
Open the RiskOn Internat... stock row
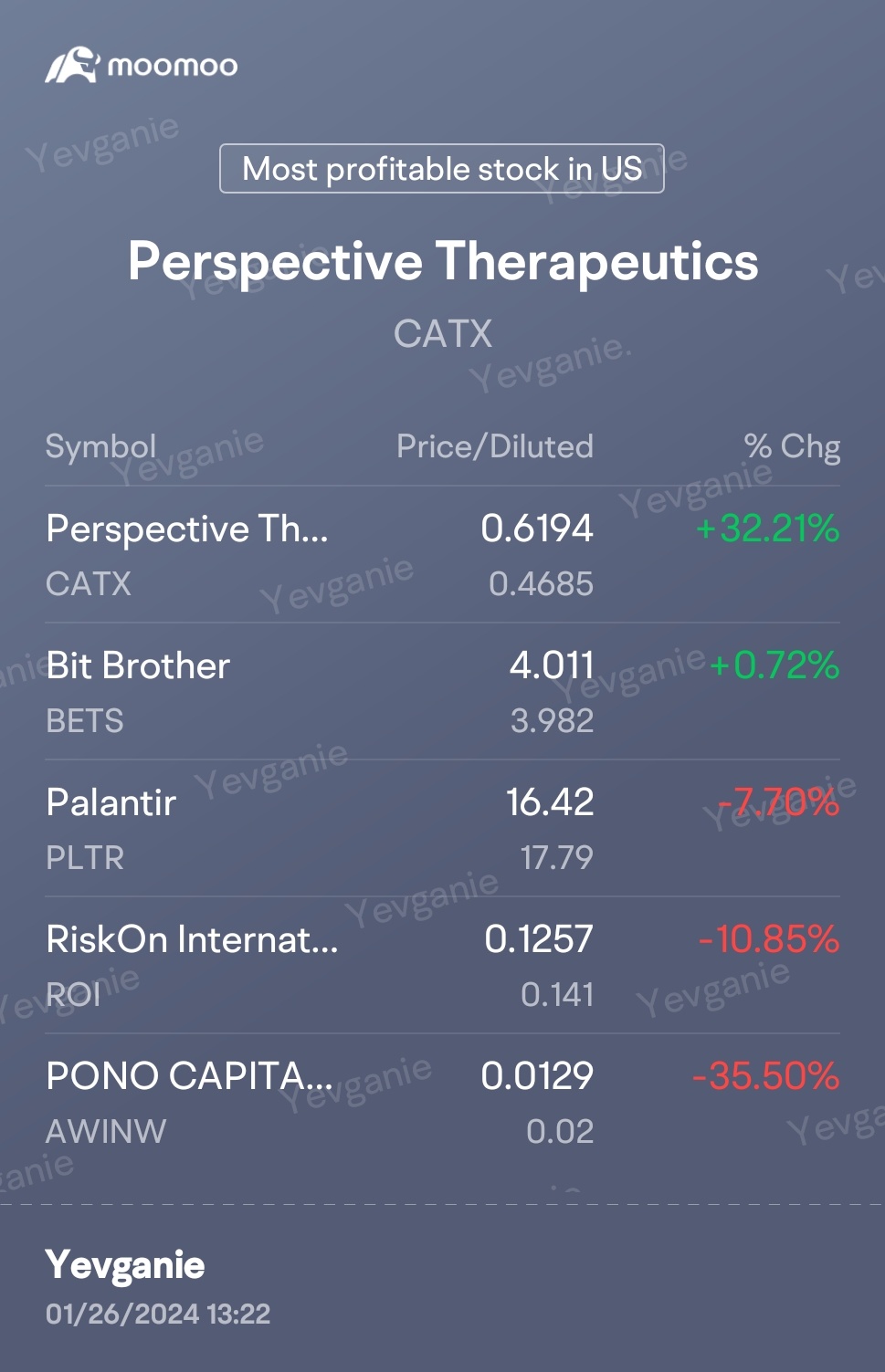click(x=443, y=966)
